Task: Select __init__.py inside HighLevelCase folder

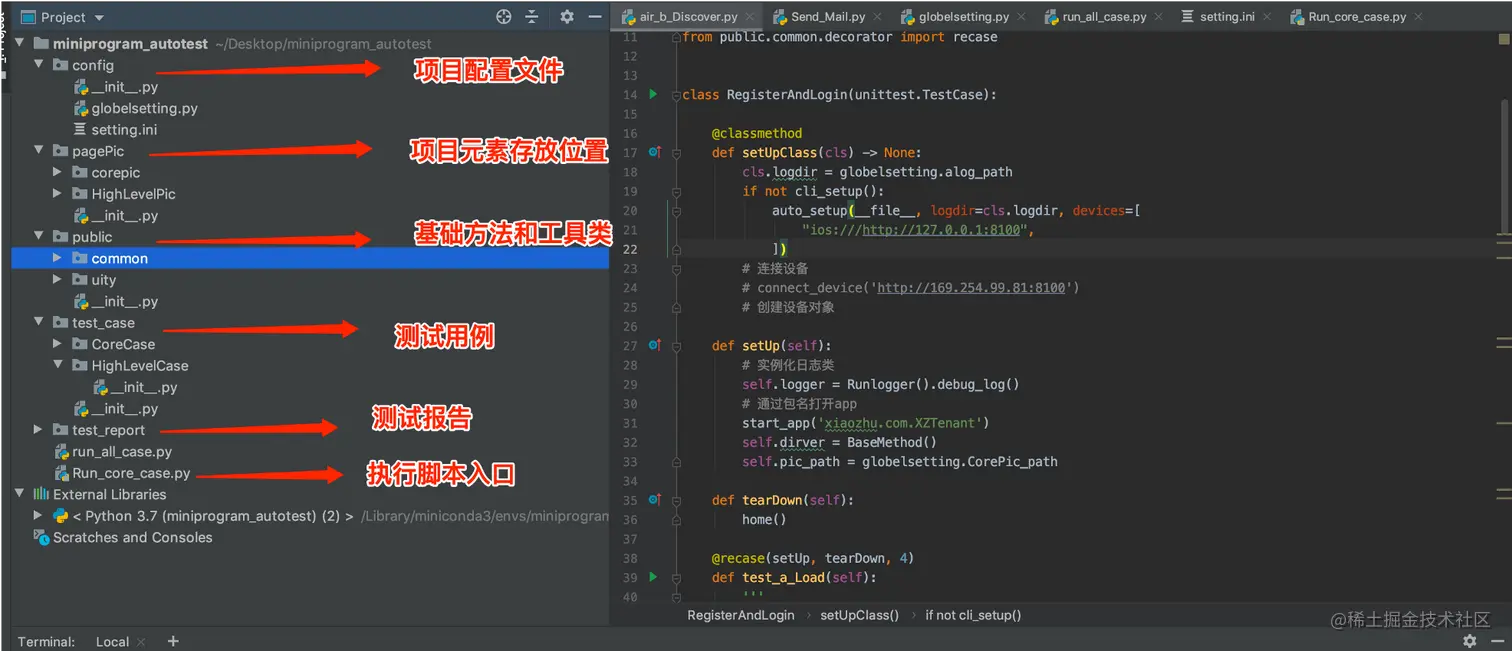Action: coord(143,387)
